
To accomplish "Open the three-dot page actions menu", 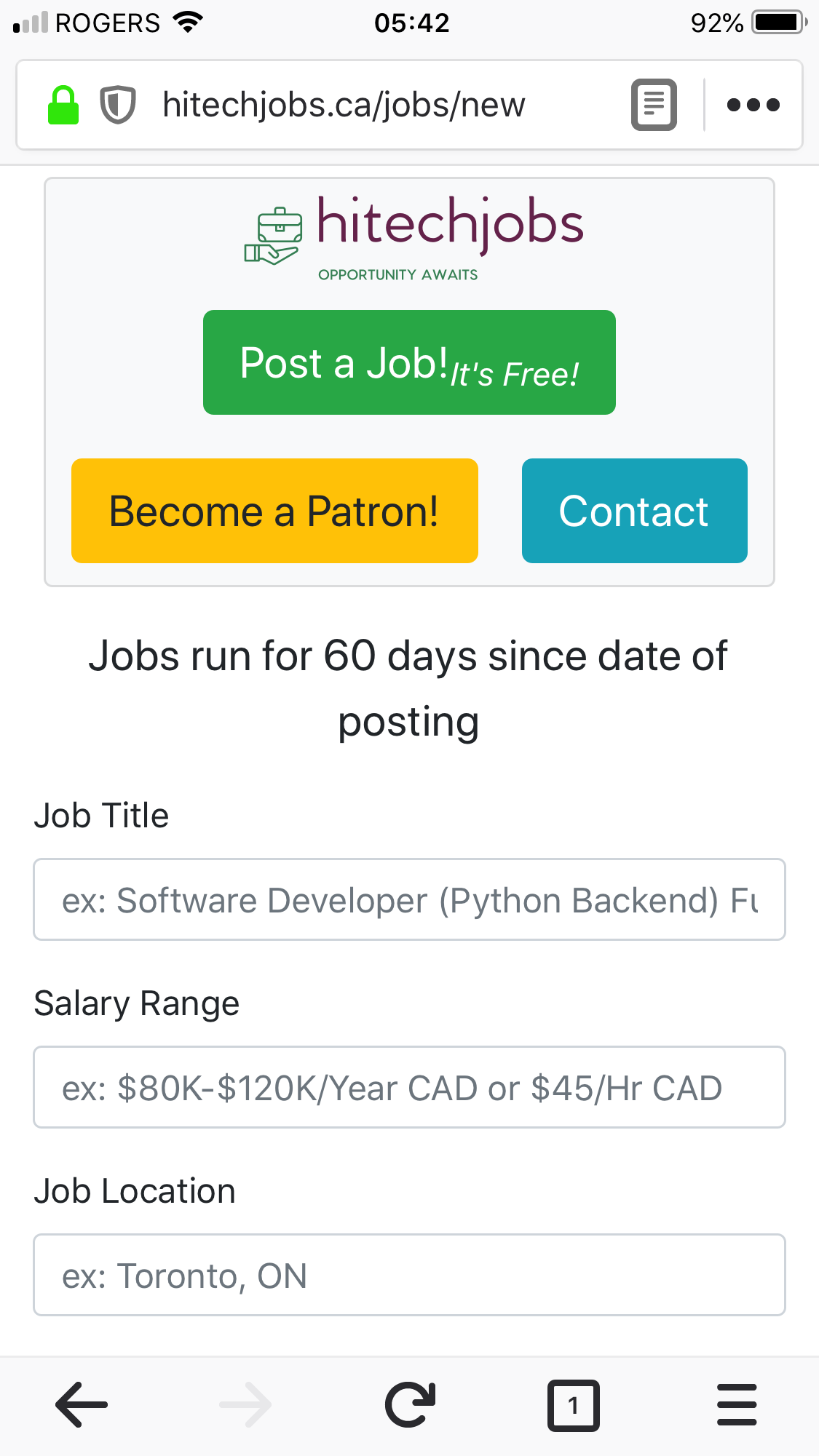I will tap(753, 105).
